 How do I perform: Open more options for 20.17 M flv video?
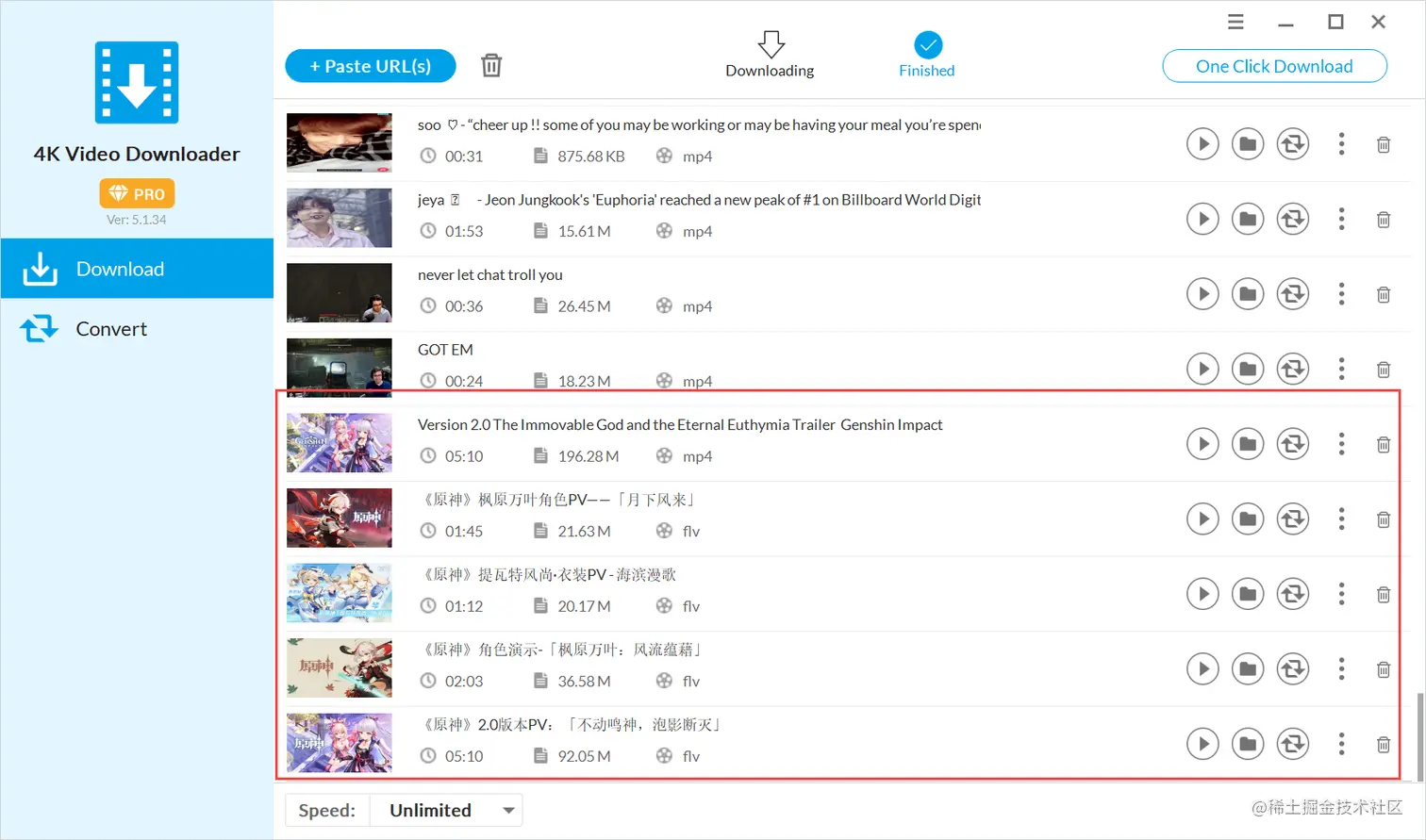pyautogui.click(x=1341, y=594)
